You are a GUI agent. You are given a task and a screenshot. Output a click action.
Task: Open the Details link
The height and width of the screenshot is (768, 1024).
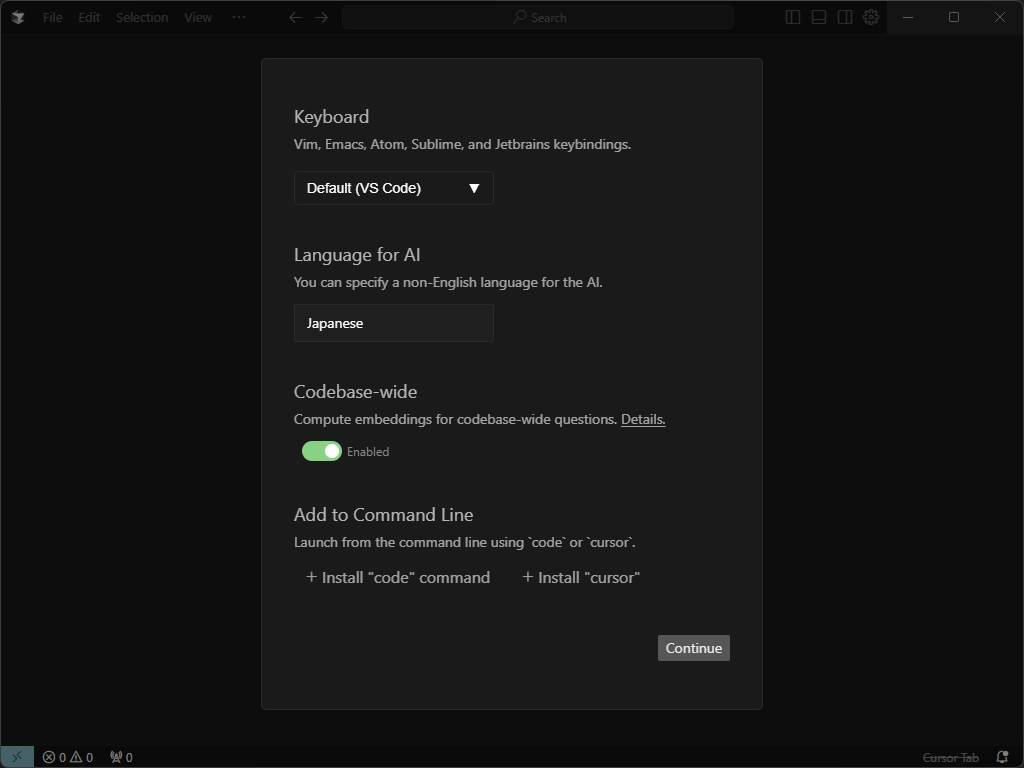(643, 419)
